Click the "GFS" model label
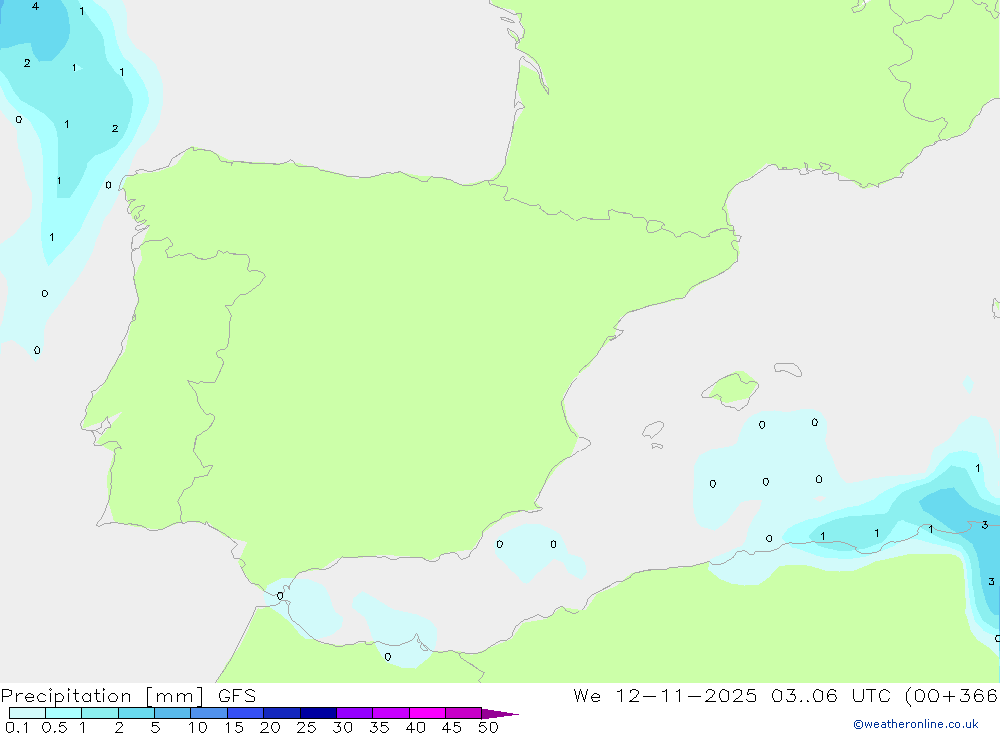This screenshot has height=733, width=1000. tap(237, 695)
